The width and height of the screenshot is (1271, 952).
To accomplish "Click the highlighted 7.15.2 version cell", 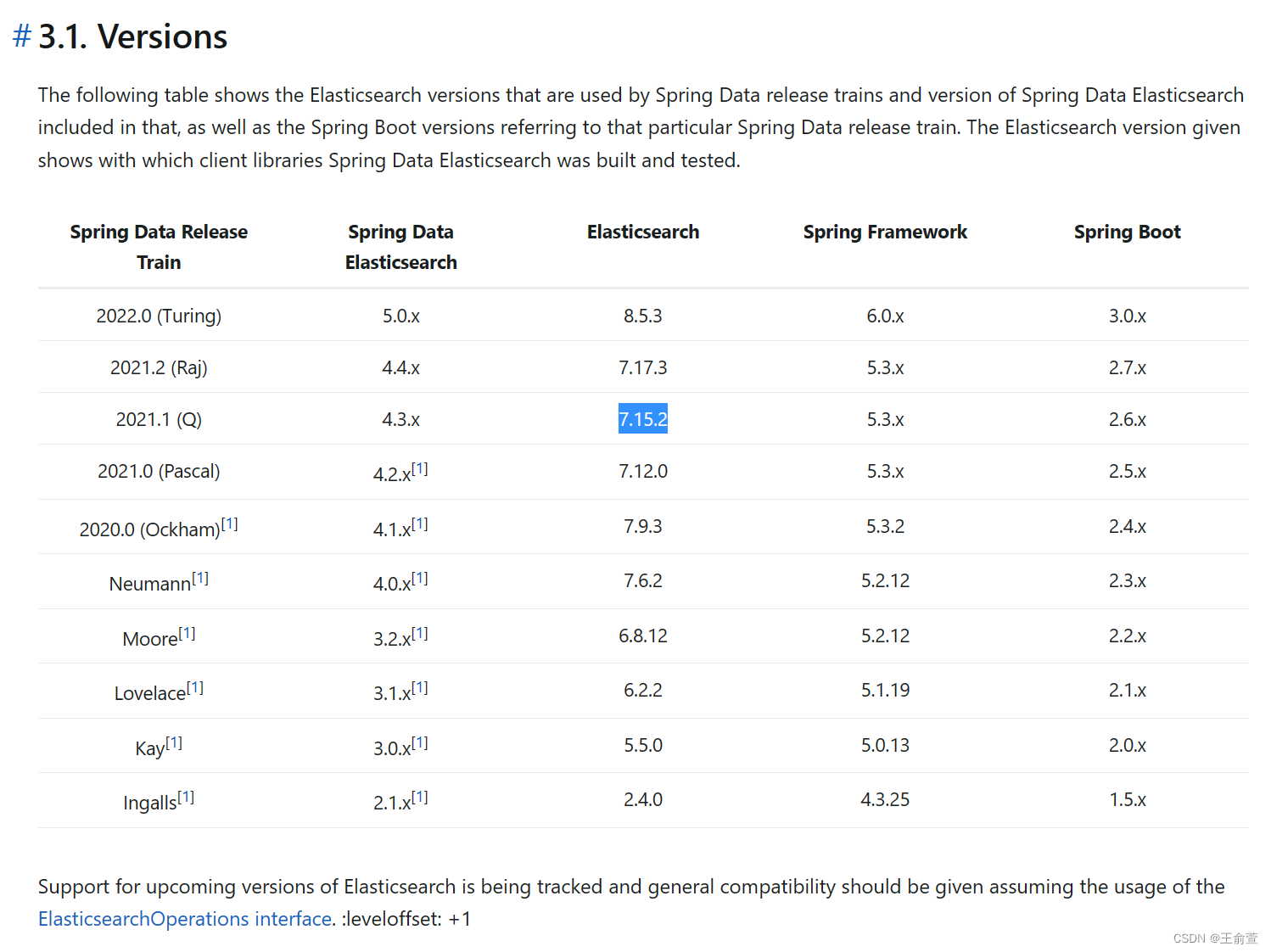I will (x=642, y=419).
